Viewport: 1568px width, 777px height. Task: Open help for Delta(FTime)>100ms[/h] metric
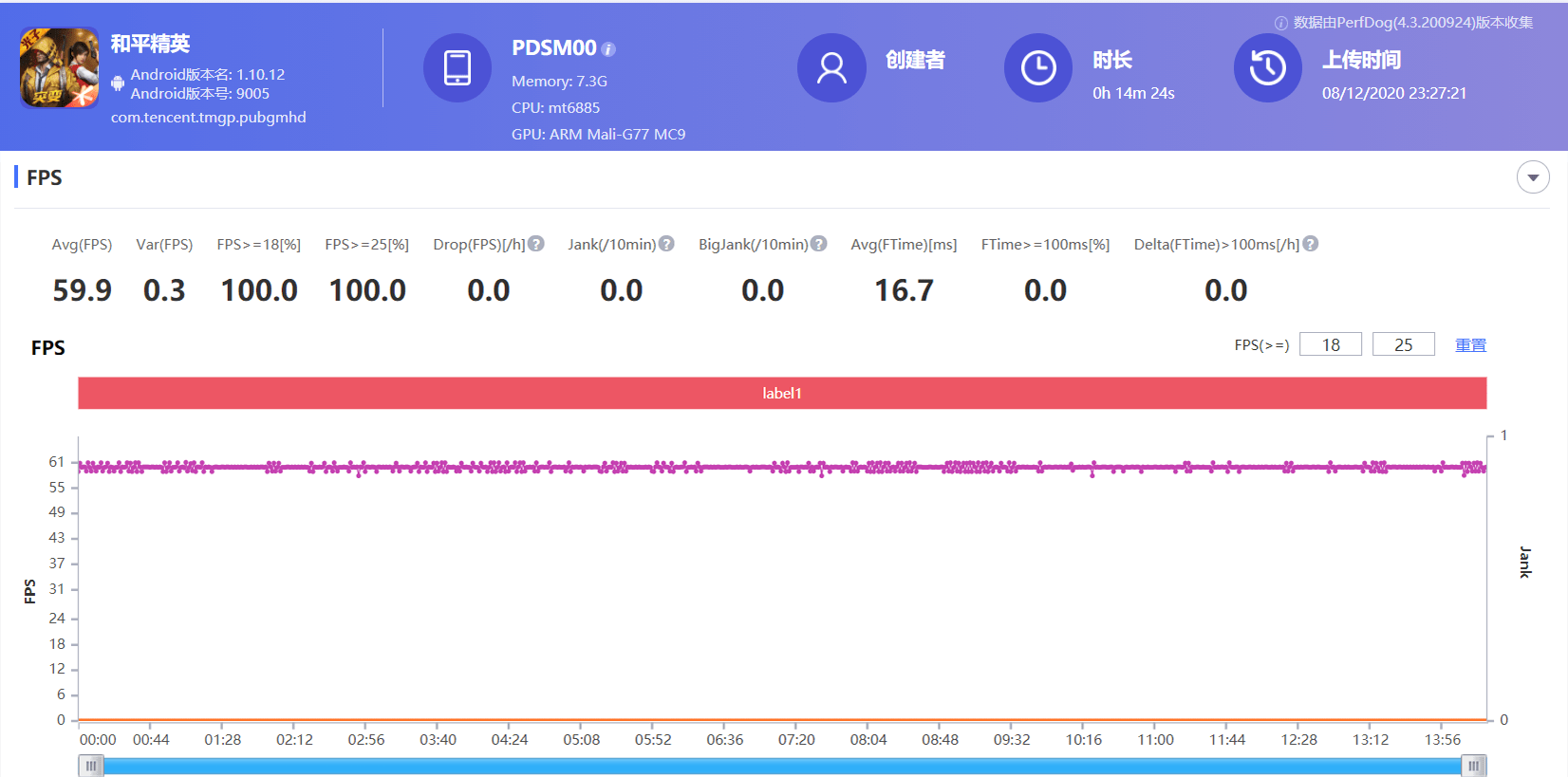click(1311, 244)
